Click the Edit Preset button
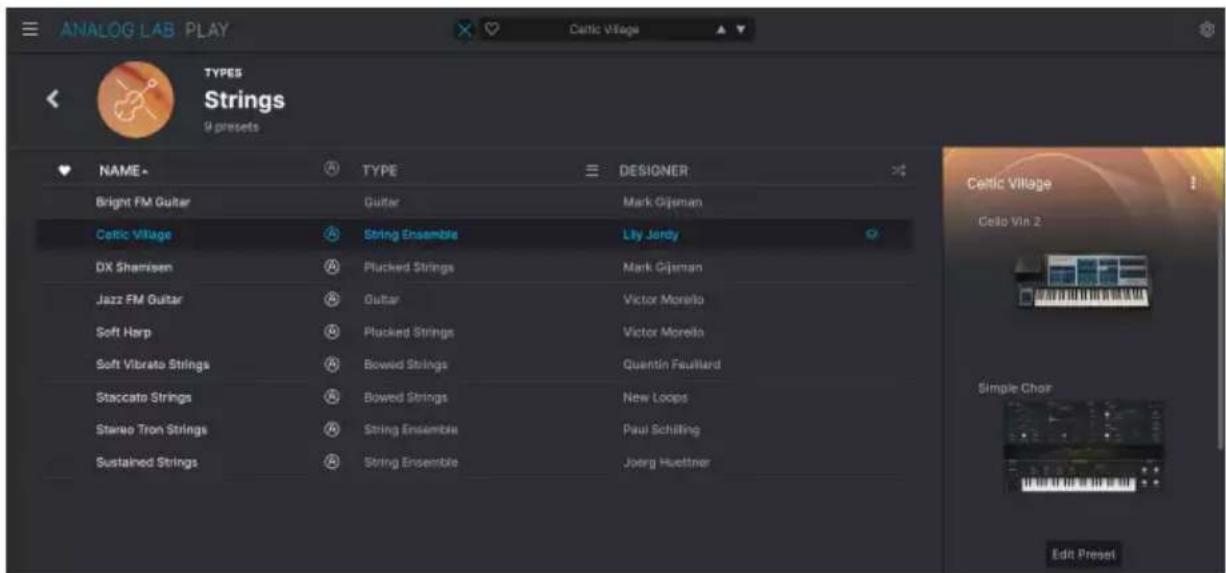Screen dimensions: 1226x573 click(x=1083, y=554)
